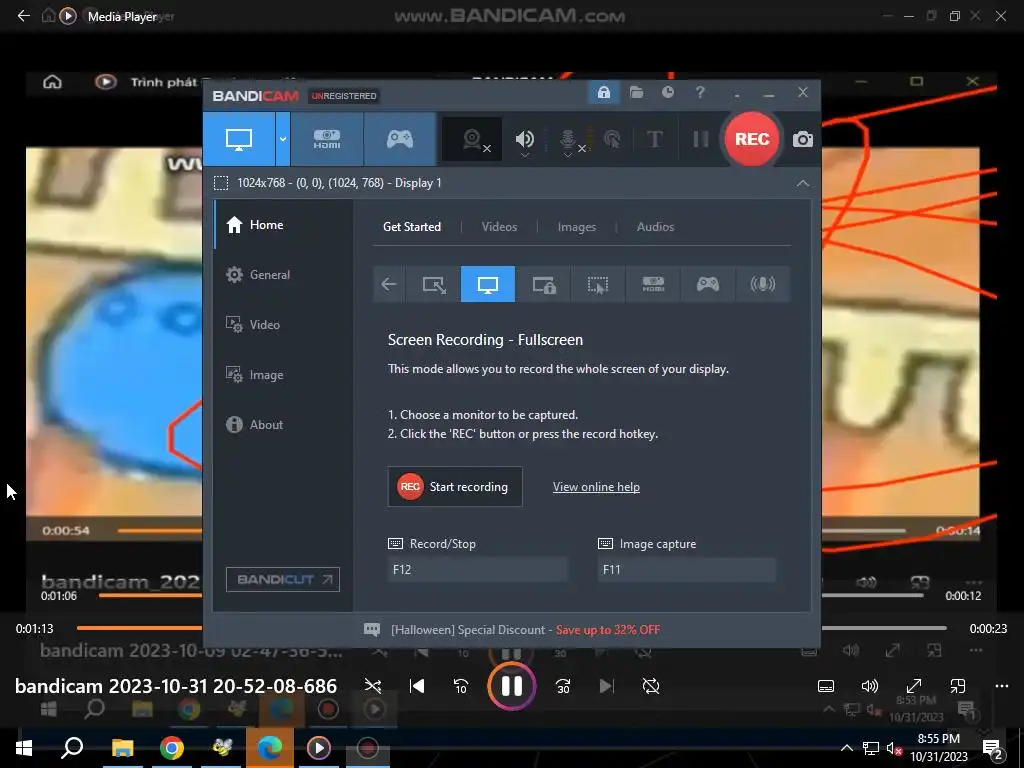The width and height of the screenshot is (1024, 768).
Task: Select Bandicam screen recording mode monitor icon
Action: 239,139
